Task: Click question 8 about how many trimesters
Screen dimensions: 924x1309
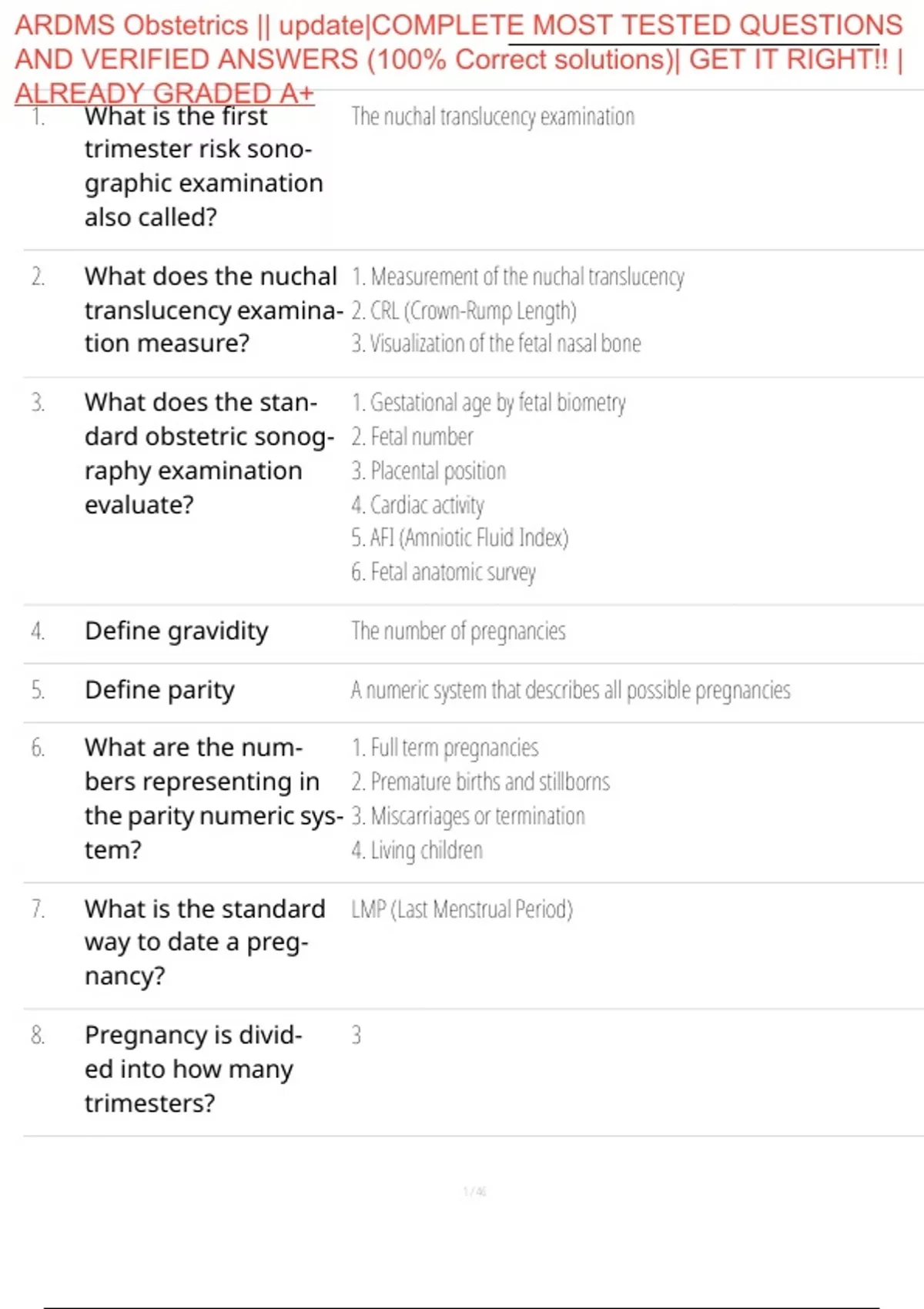Action: click(x=193, y=1069)
